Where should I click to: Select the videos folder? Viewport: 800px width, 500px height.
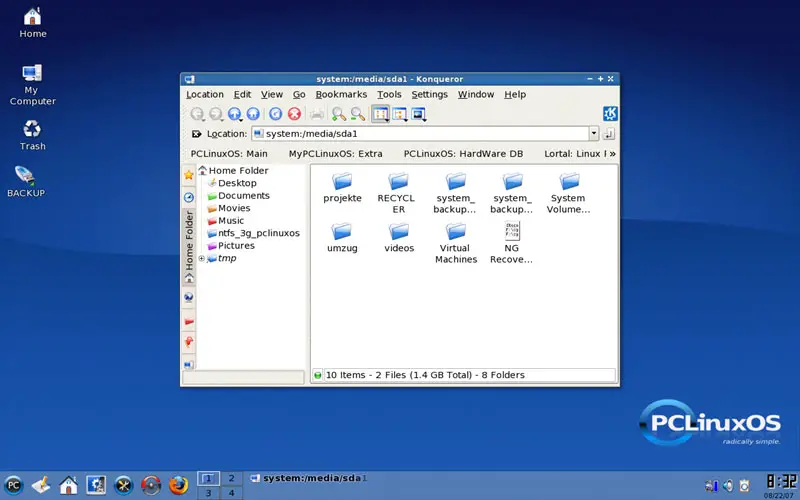(x=399, y=238)
